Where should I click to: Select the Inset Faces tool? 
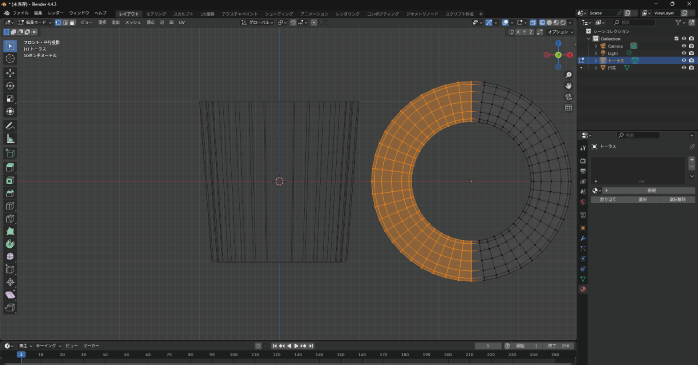[x=10, y=180]
